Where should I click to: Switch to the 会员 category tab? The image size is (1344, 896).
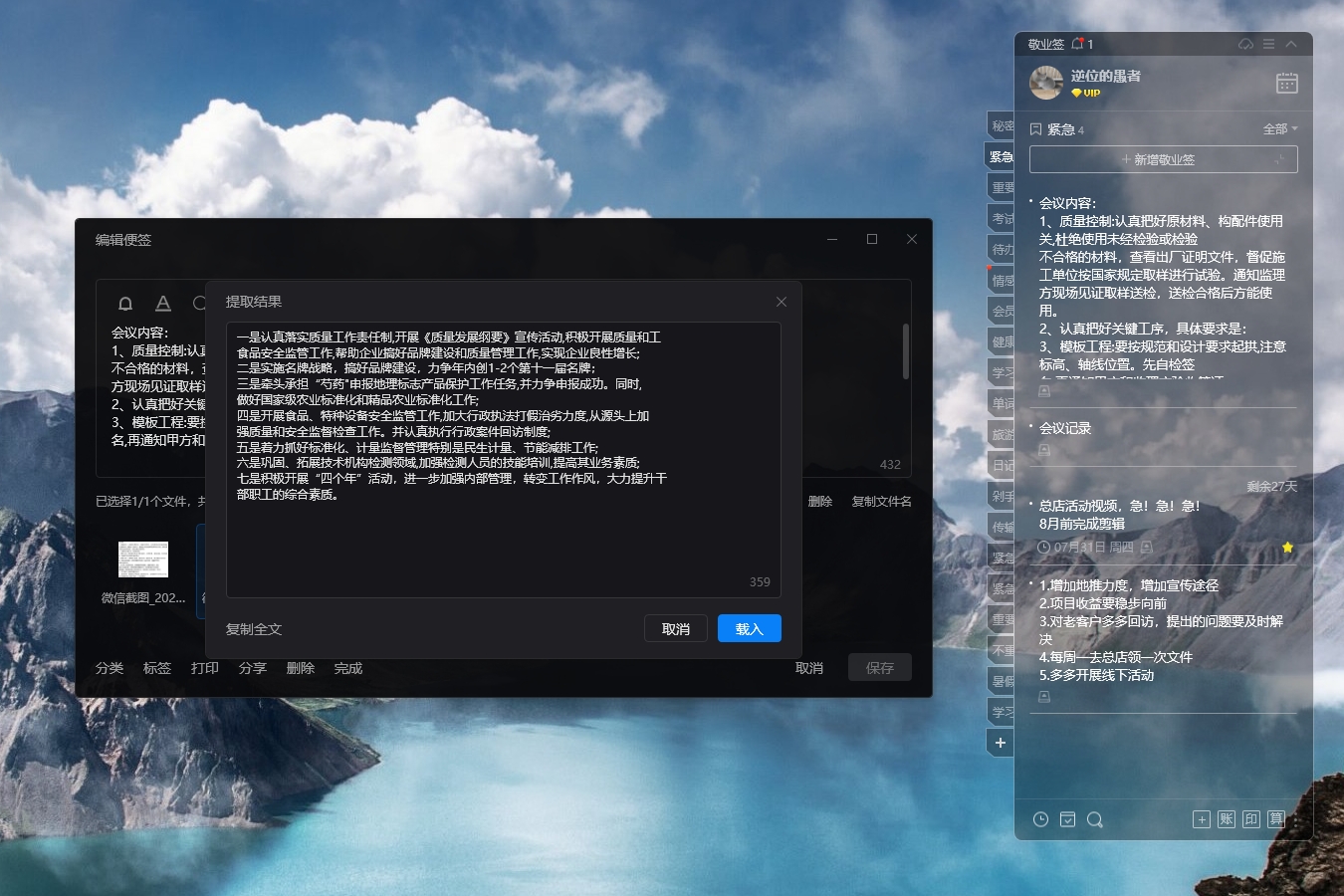(x=1002, y=311)
